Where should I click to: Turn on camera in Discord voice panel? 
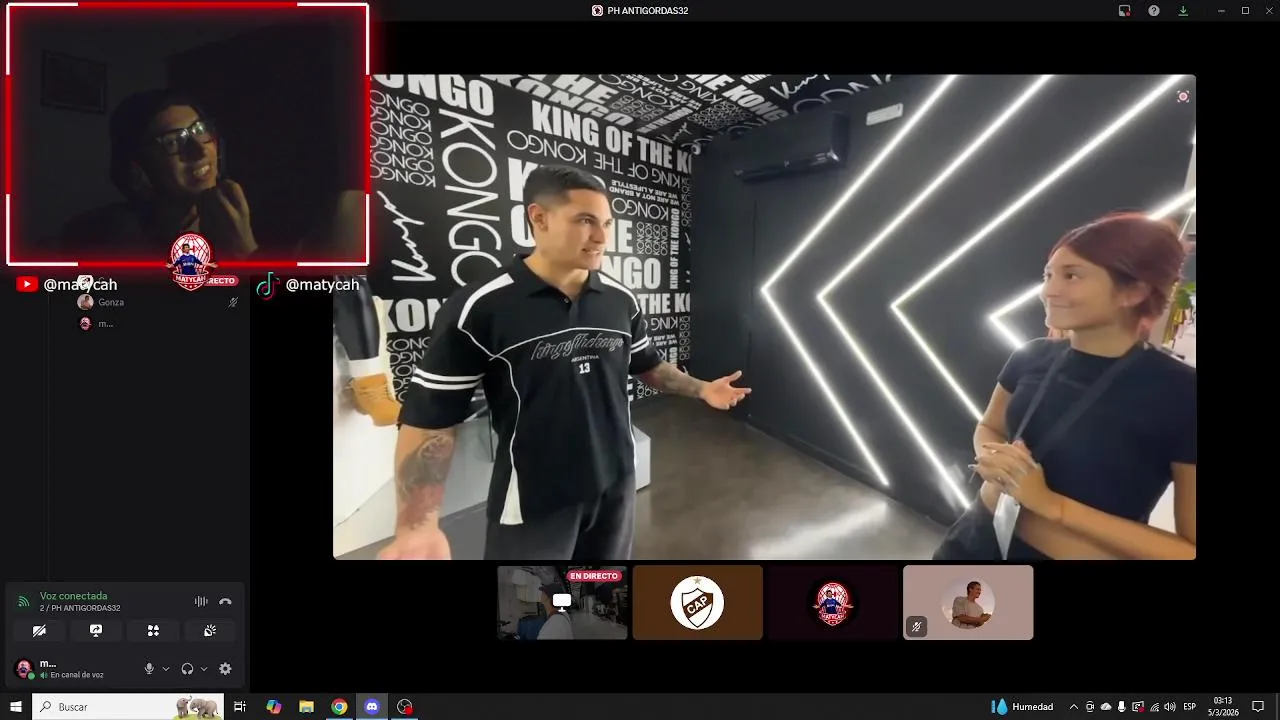pos(39,631)
